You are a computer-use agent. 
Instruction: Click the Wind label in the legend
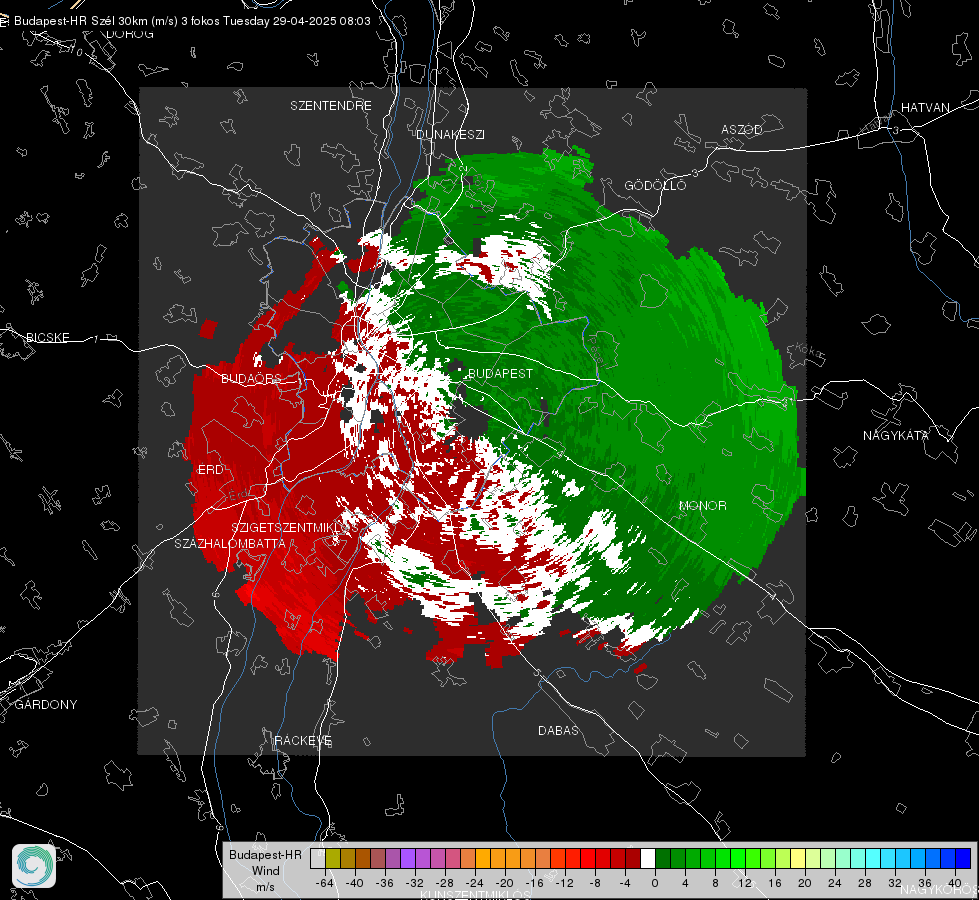pos(265,871)
